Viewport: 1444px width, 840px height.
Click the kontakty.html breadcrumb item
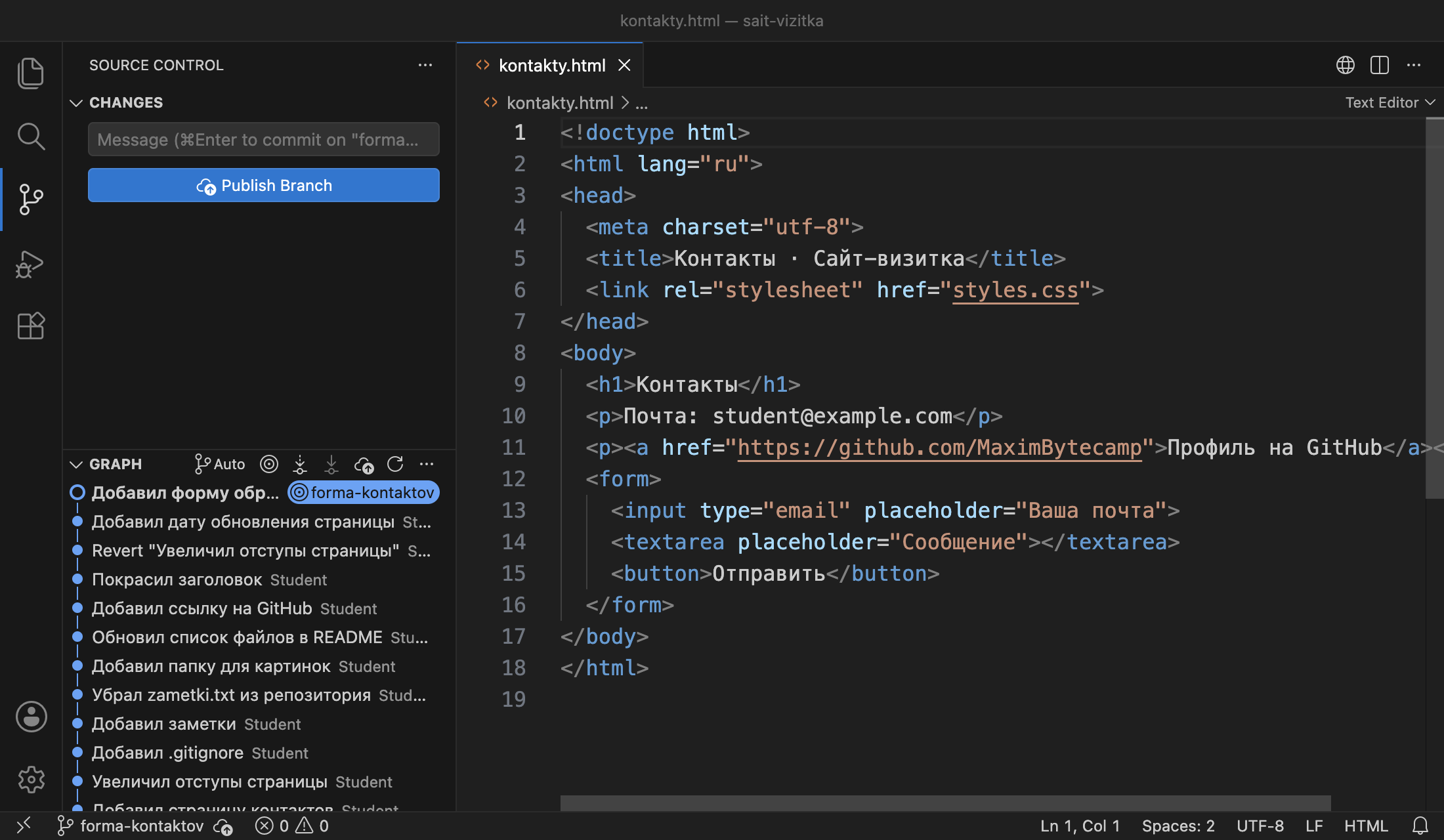click(x=560, y=103)
